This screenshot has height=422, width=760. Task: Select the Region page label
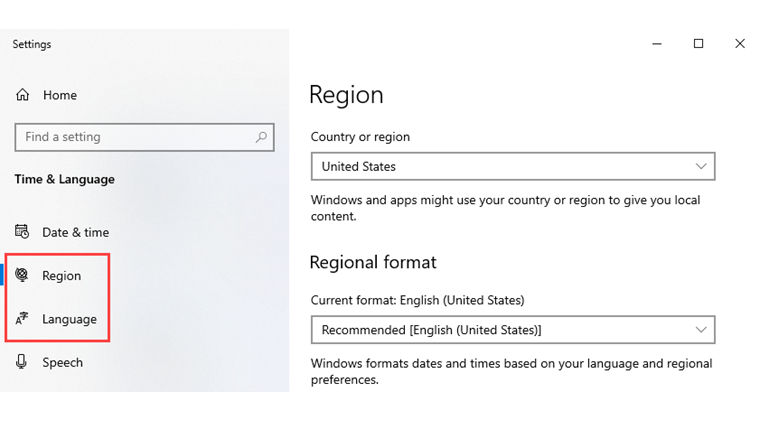point(62,275)
